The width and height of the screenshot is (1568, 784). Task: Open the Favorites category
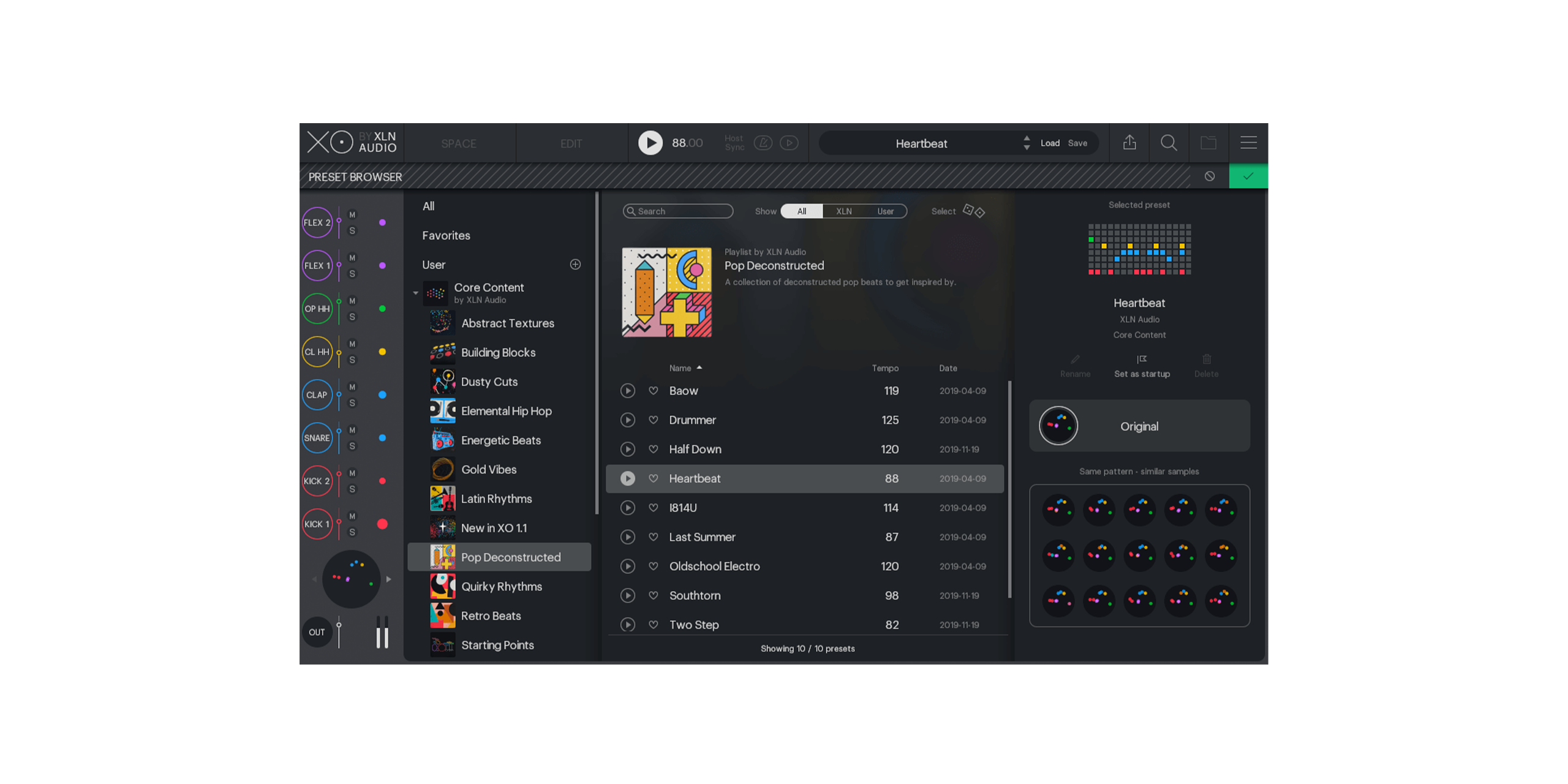[x=446, y=236]
